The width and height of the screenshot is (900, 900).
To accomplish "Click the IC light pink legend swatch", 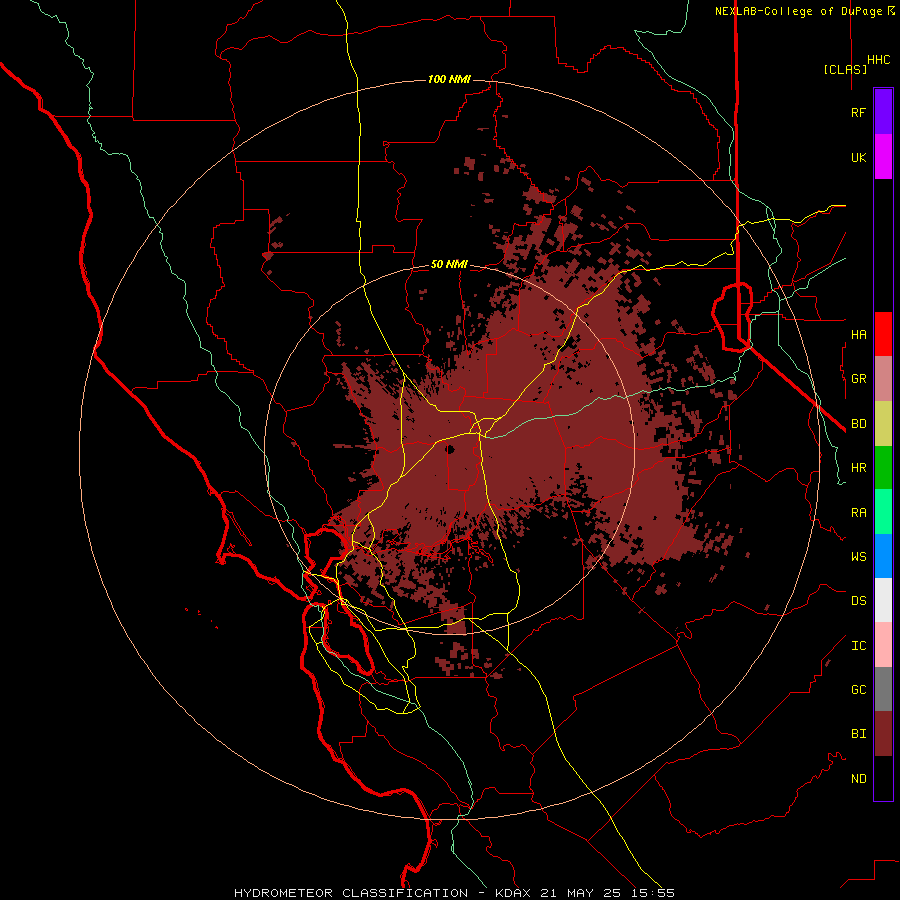I will click(x=883, y=645).
